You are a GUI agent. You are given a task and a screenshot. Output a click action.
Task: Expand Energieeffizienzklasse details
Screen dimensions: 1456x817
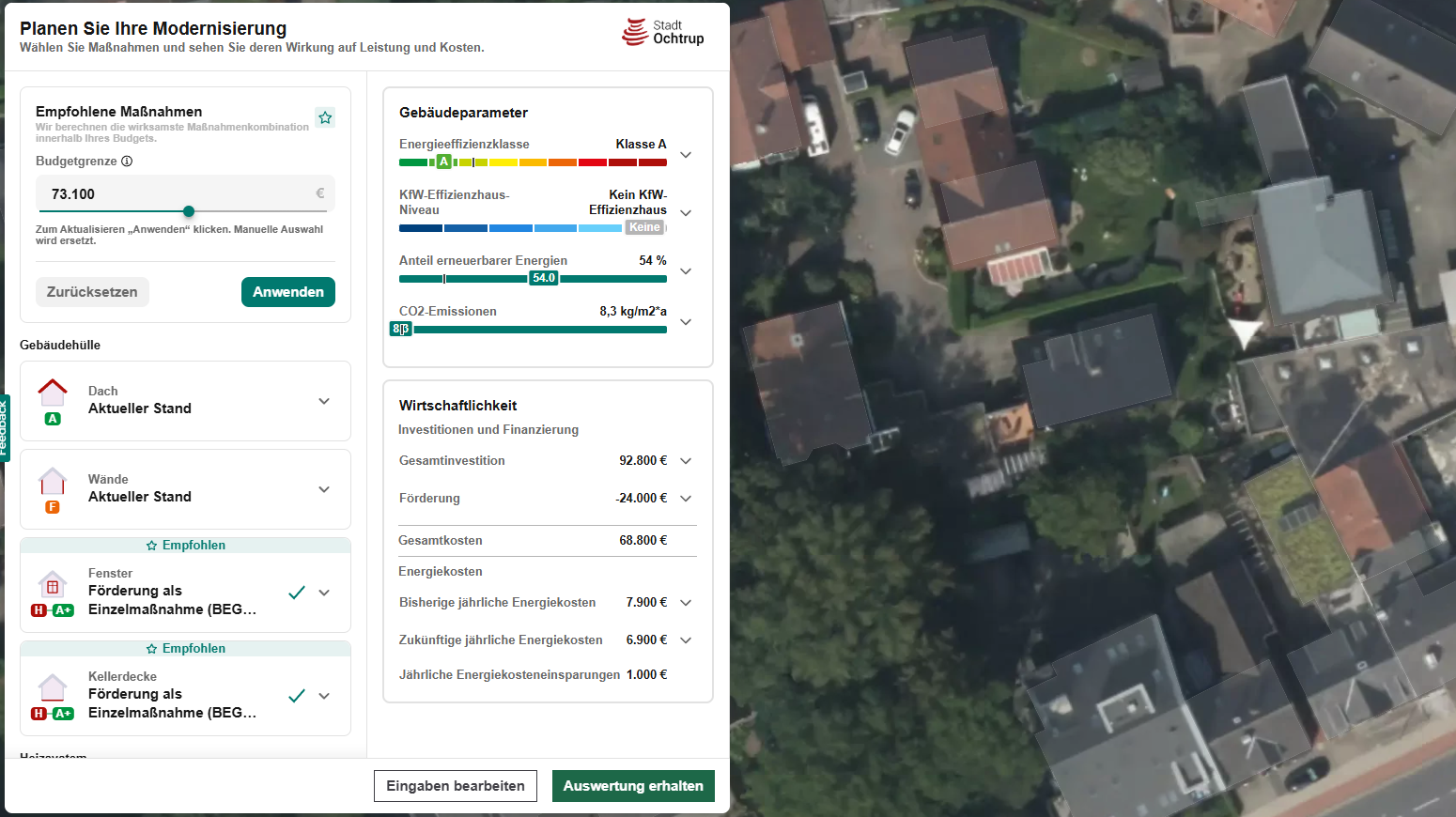click(x=686, y=155)
